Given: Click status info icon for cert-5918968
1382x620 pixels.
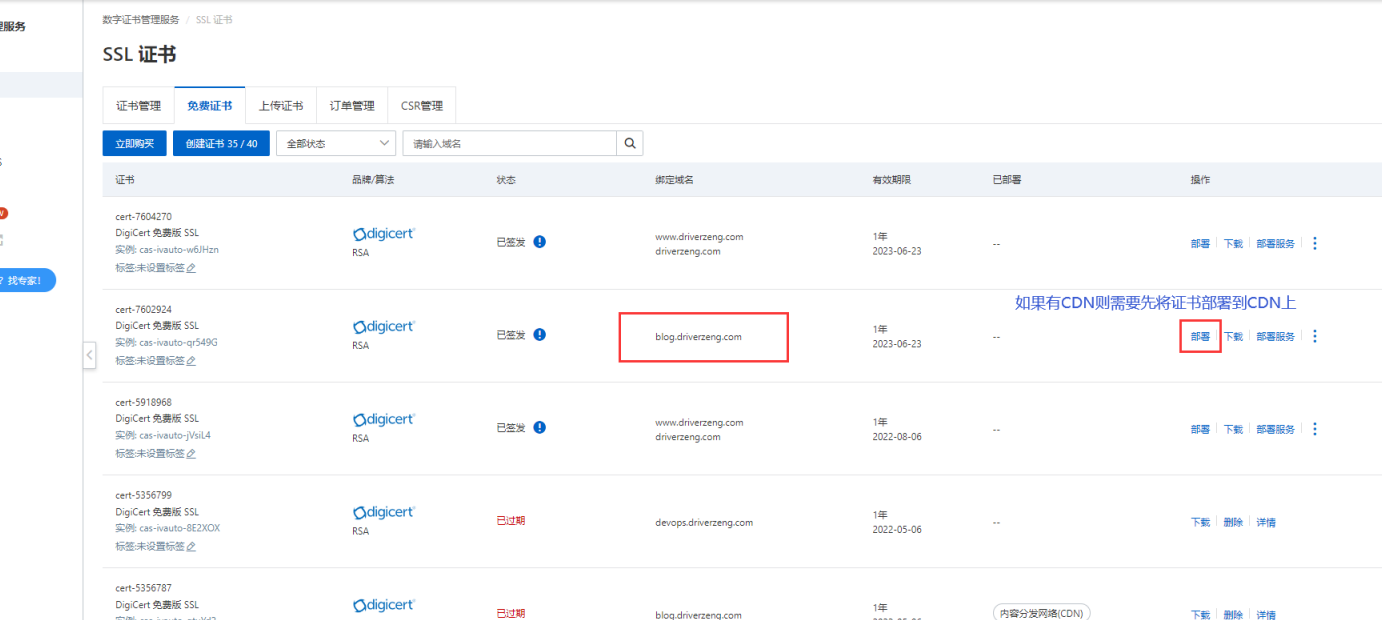Looking at the screenshot, I should point(540,428).
